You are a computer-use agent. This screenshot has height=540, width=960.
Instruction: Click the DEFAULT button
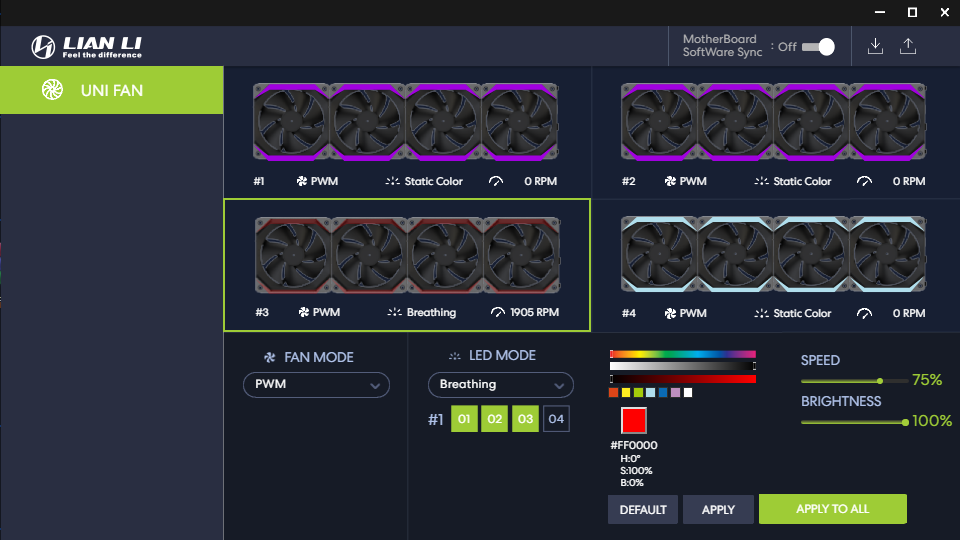(643, 509)
